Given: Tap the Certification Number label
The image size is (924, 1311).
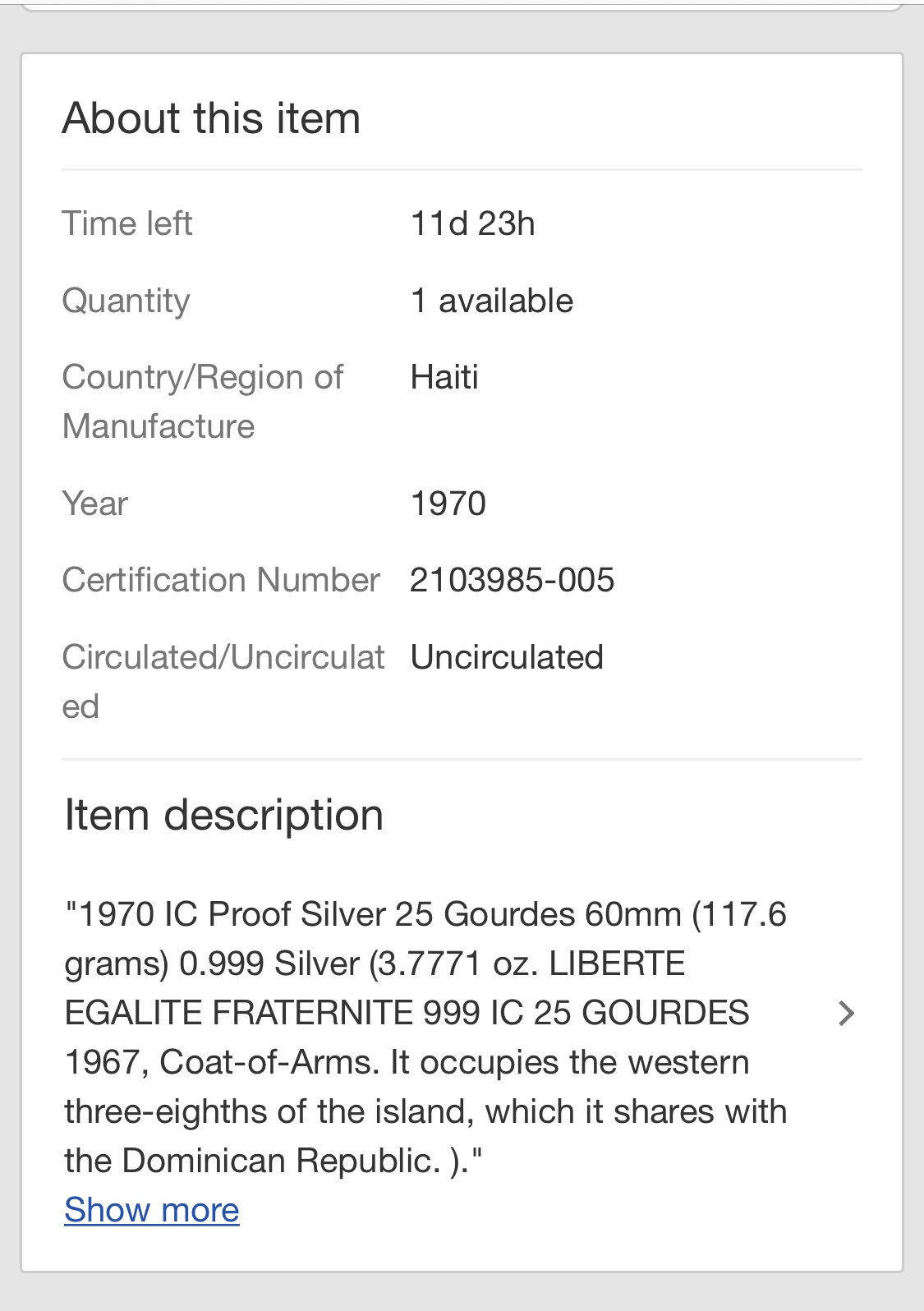Looking at the screenshot, I should click(221, 580).
